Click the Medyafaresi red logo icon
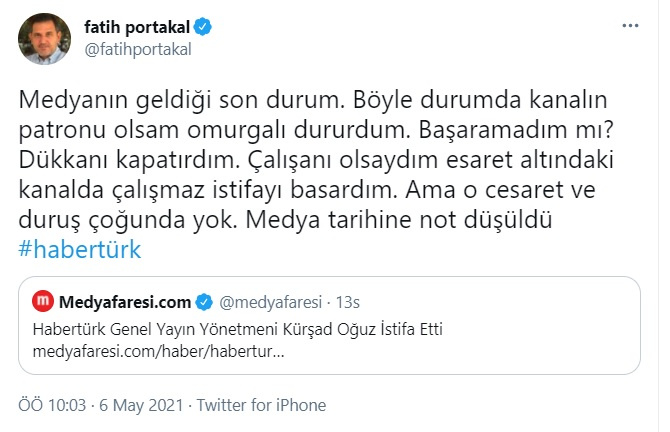The image size is (670, 432). (43, 301)
